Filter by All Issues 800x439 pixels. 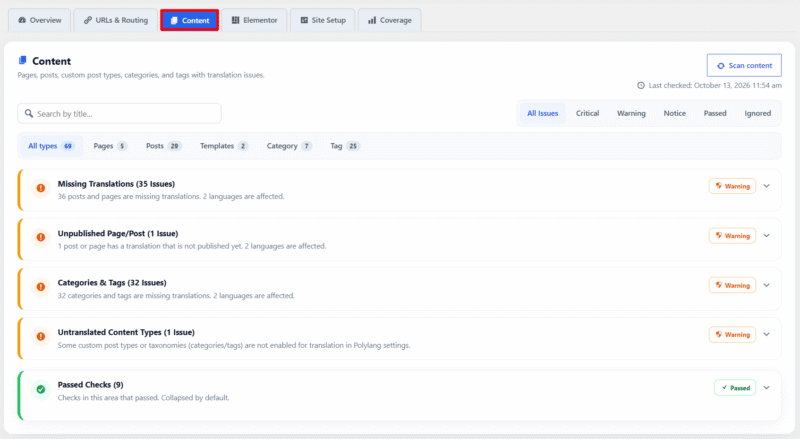(x=542, y=113)
